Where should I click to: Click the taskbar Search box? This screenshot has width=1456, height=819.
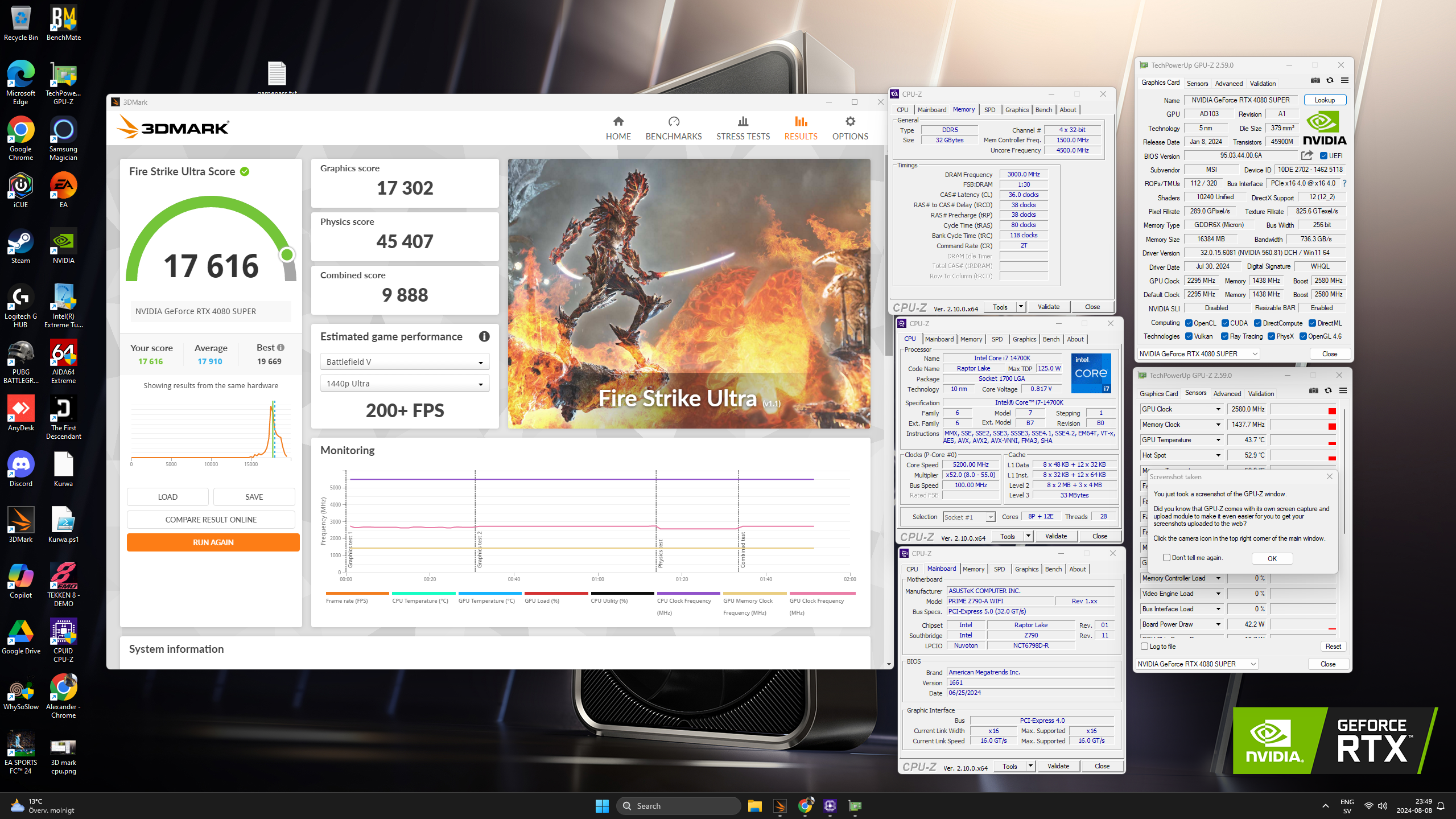pos(678,805)
